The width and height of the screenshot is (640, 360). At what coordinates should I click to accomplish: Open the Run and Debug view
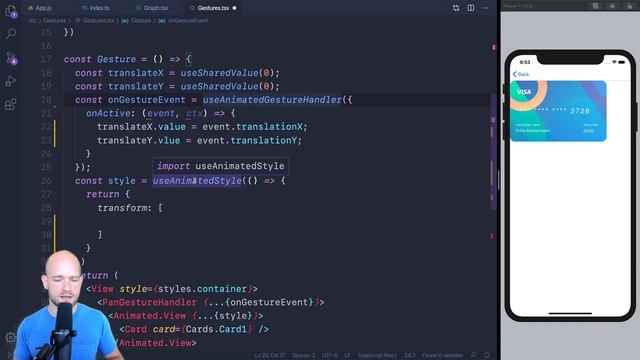[11, 81]
